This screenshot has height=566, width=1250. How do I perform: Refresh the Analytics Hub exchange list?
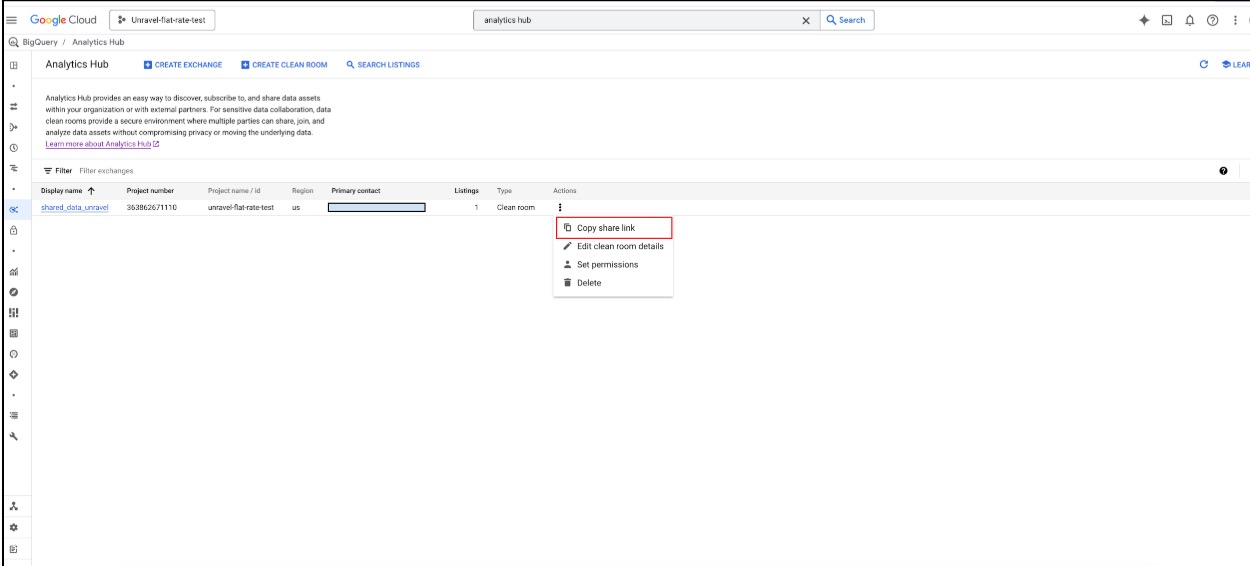click(1204, 65)
